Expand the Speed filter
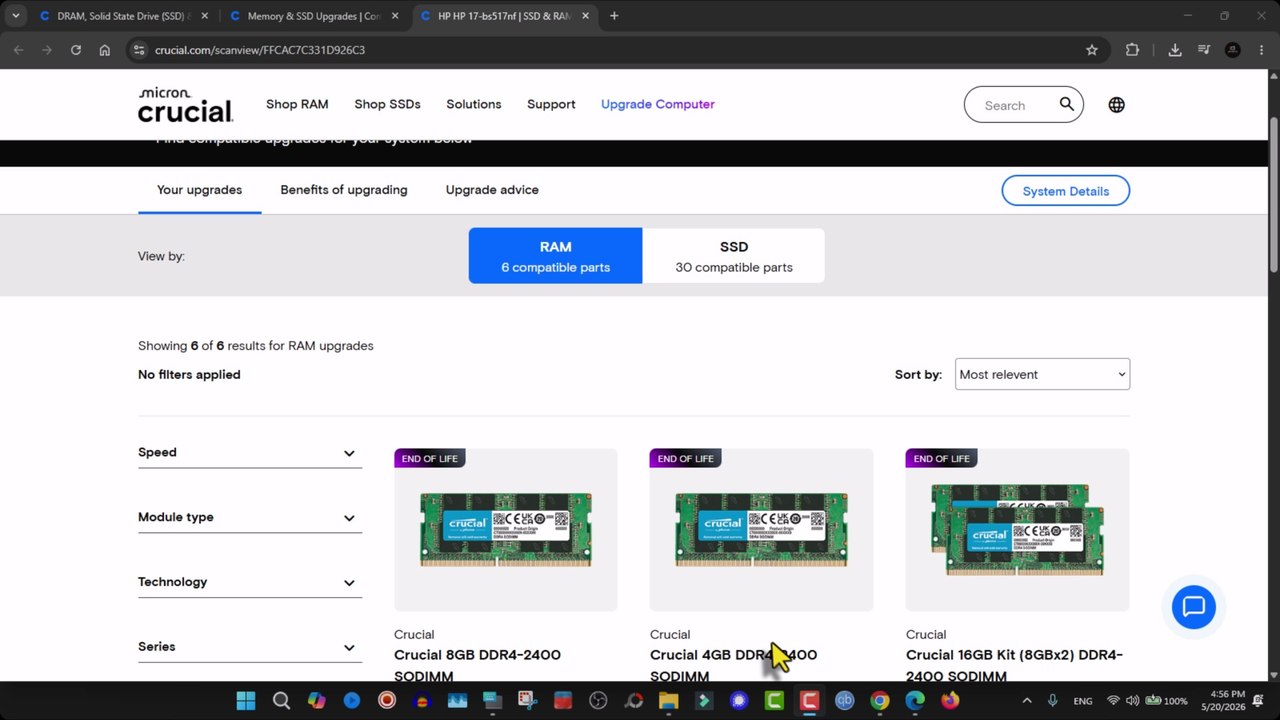1280x720 pixels. pos(250,453)
